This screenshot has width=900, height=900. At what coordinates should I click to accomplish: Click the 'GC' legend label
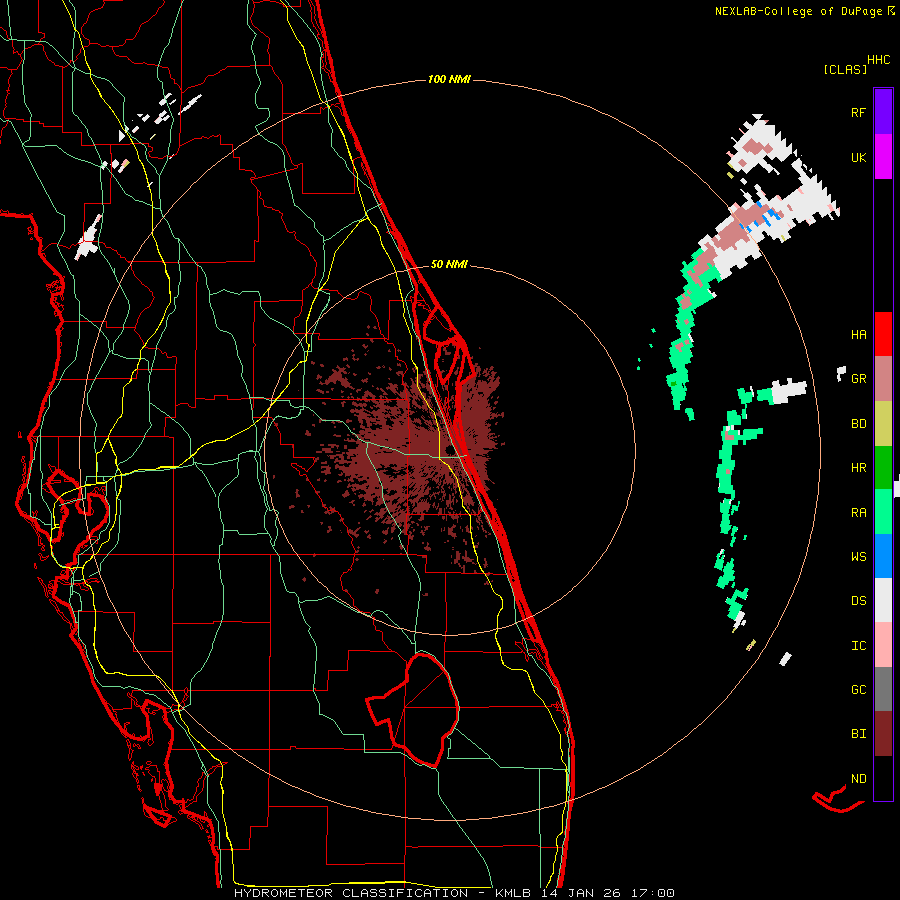pos(858,690)
